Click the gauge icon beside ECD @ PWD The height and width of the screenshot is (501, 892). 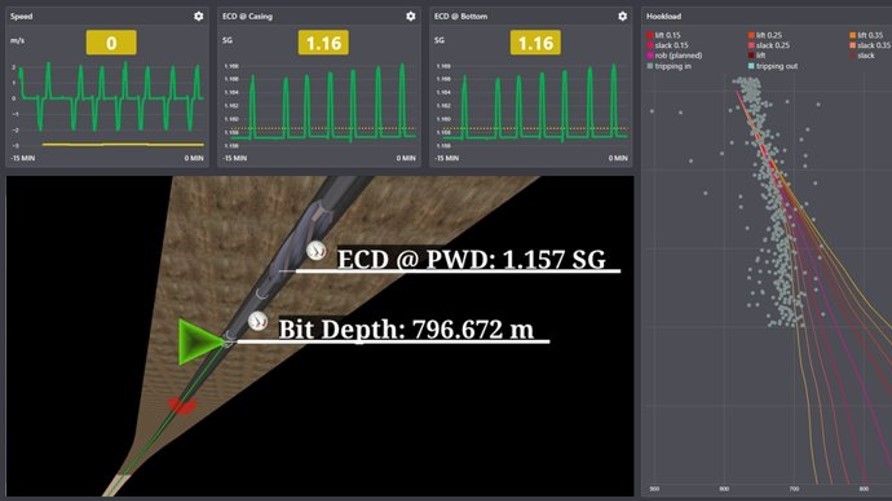tap(317, 251)
